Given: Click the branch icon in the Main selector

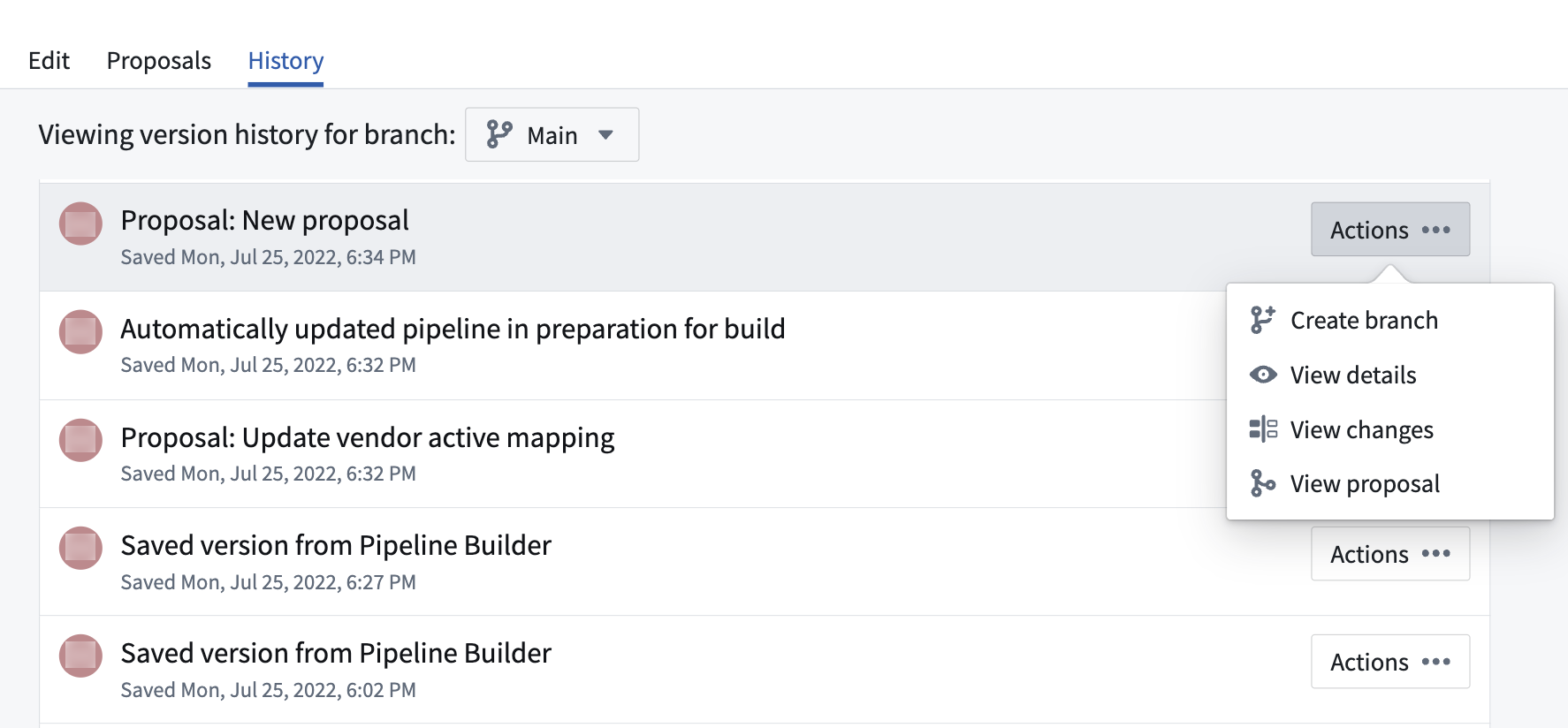Looking at the screenshot, I should [x=499, y=134].
